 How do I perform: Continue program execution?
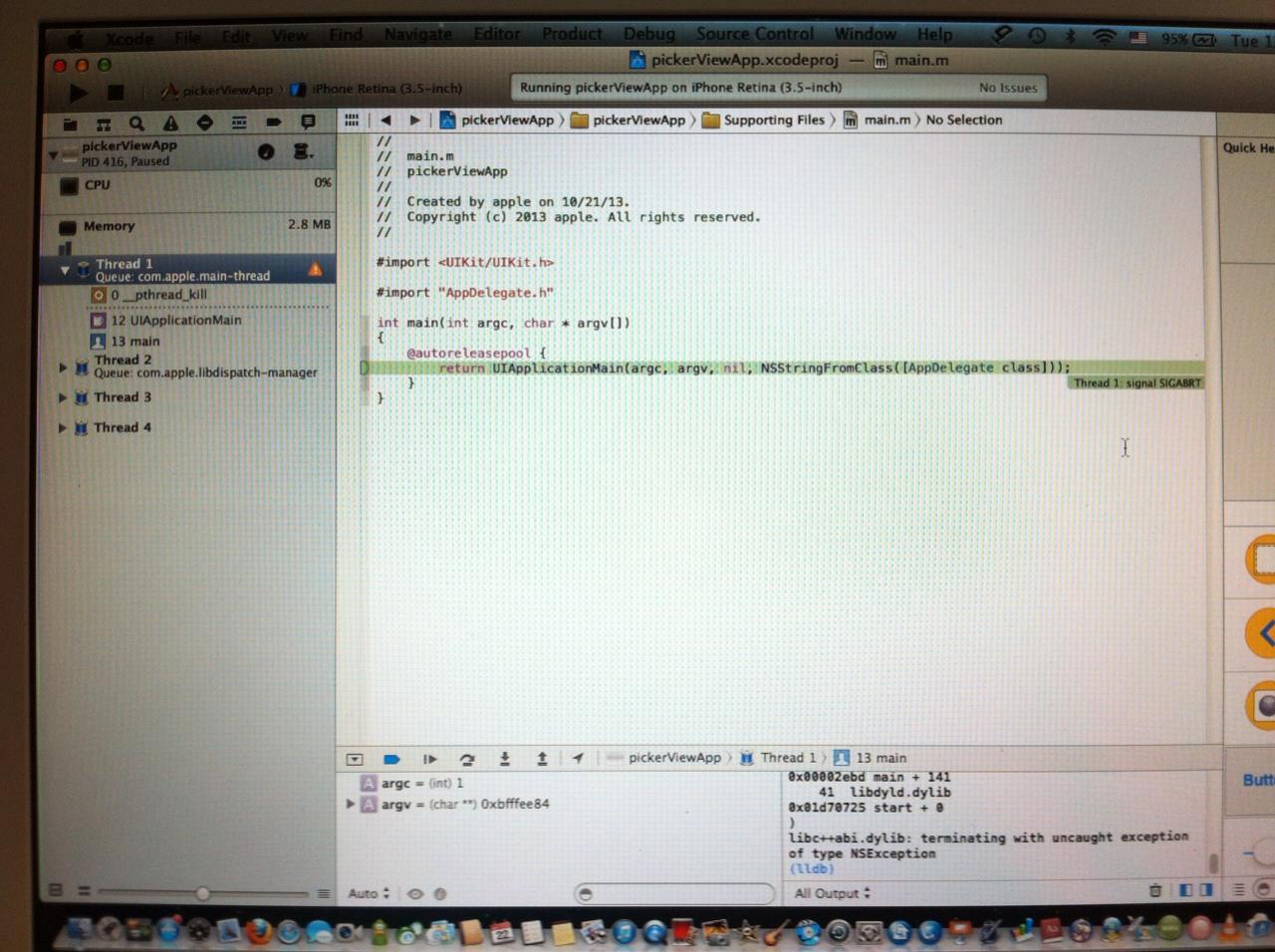tap(429, 759)
